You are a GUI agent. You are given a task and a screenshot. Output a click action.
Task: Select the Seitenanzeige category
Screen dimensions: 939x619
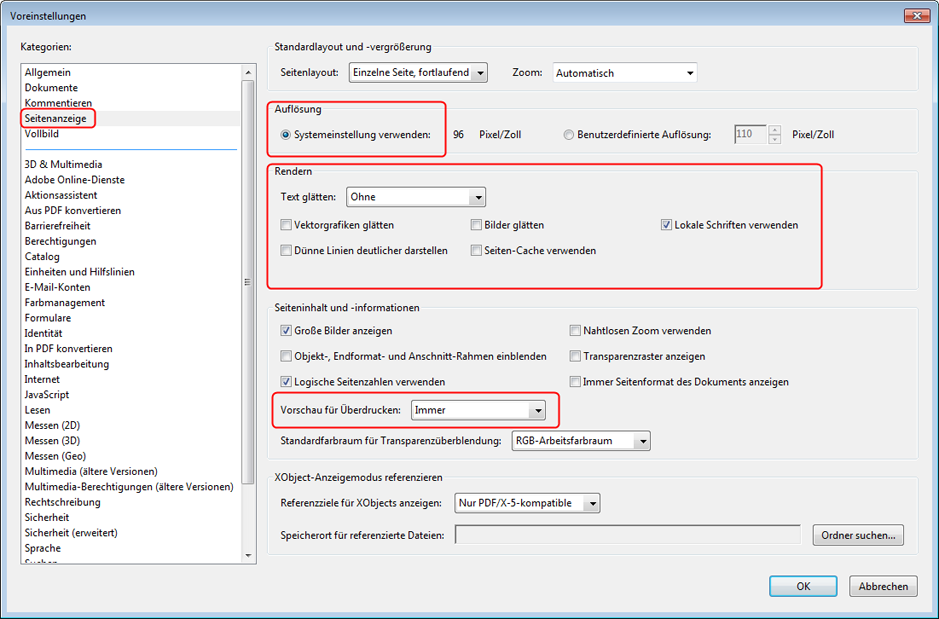55,119
